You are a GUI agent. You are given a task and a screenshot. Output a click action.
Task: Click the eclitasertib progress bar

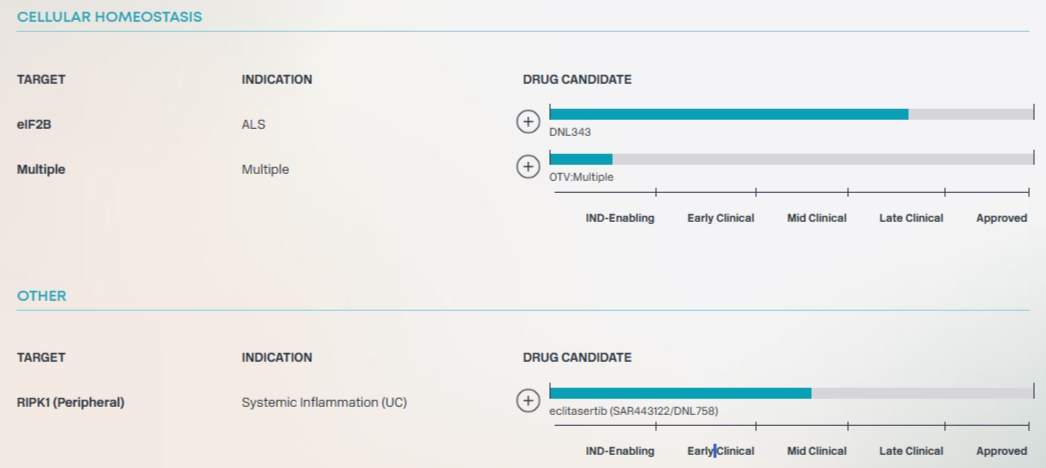680,393
